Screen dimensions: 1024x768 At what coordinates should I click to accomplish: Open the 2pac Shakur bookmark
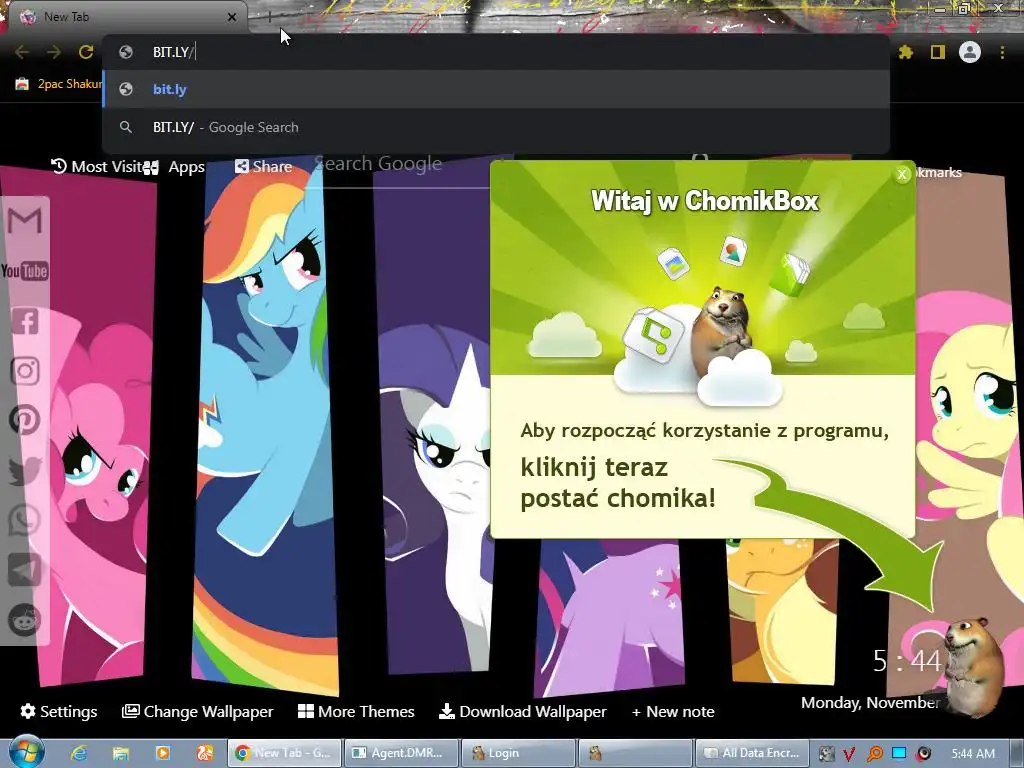click(59, 84)
